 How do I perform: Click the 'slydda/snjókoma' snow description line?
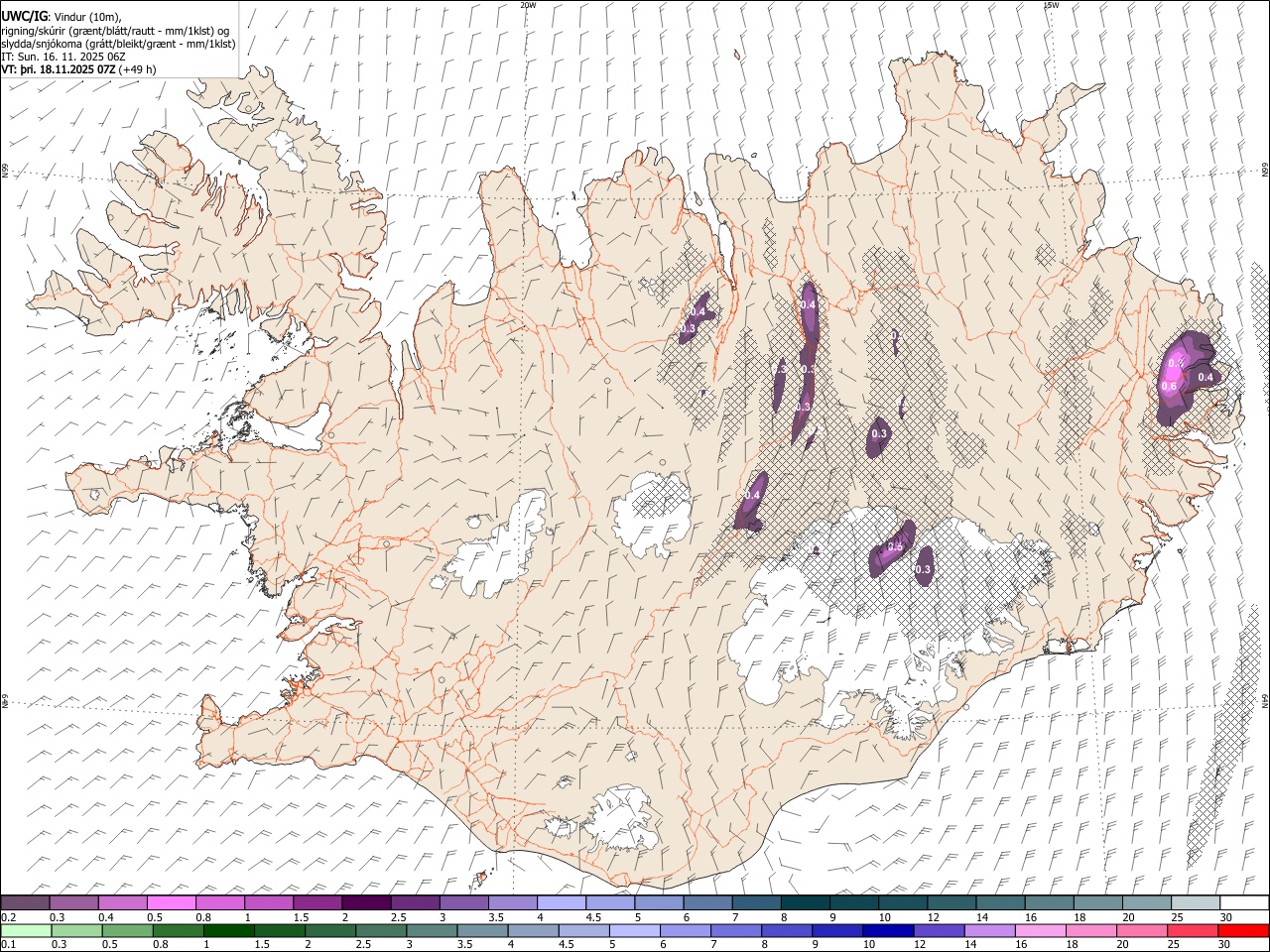pos(118,44)
